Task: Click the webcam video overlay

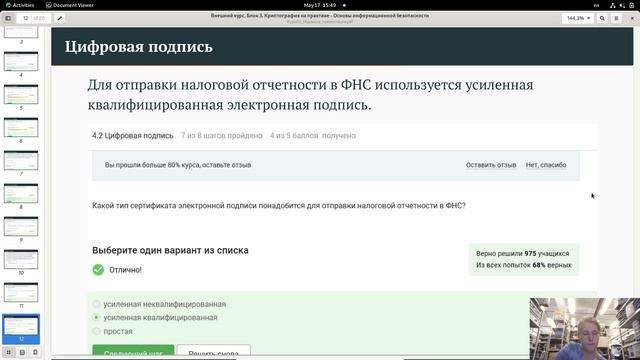Action: pos(584,329)
